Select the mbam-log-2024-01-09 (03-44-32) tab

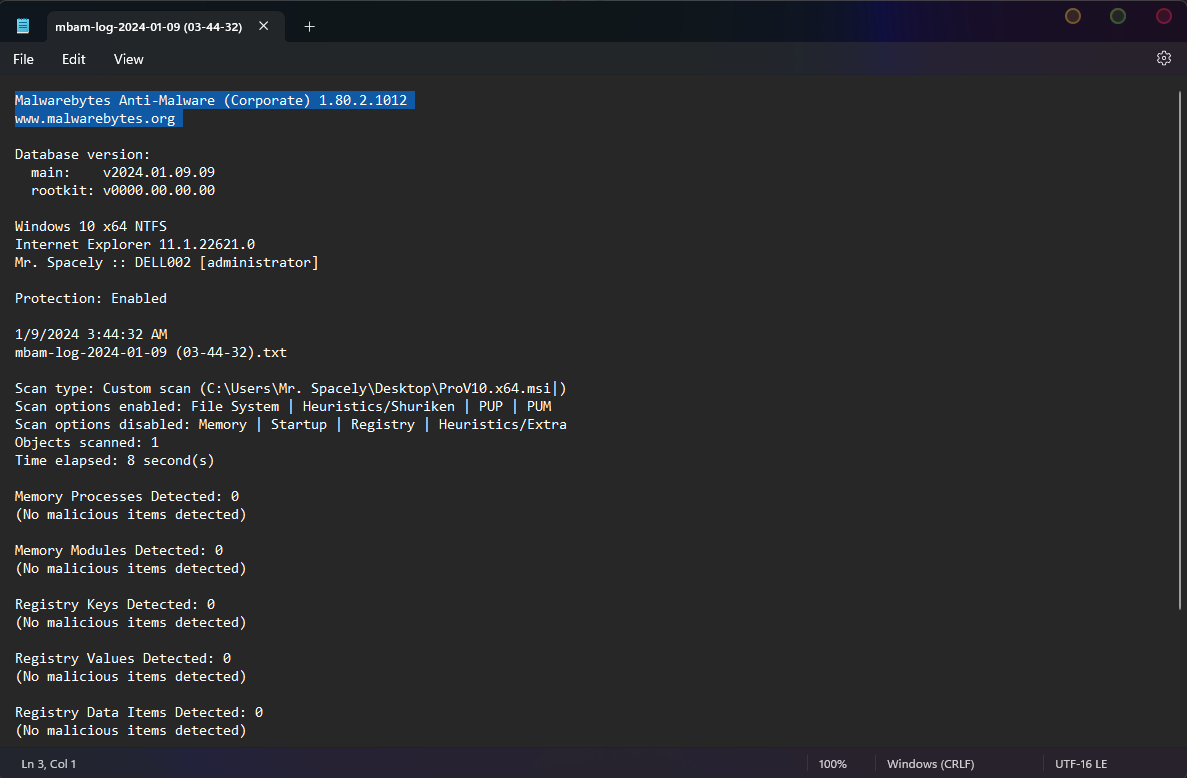point(149,26)
